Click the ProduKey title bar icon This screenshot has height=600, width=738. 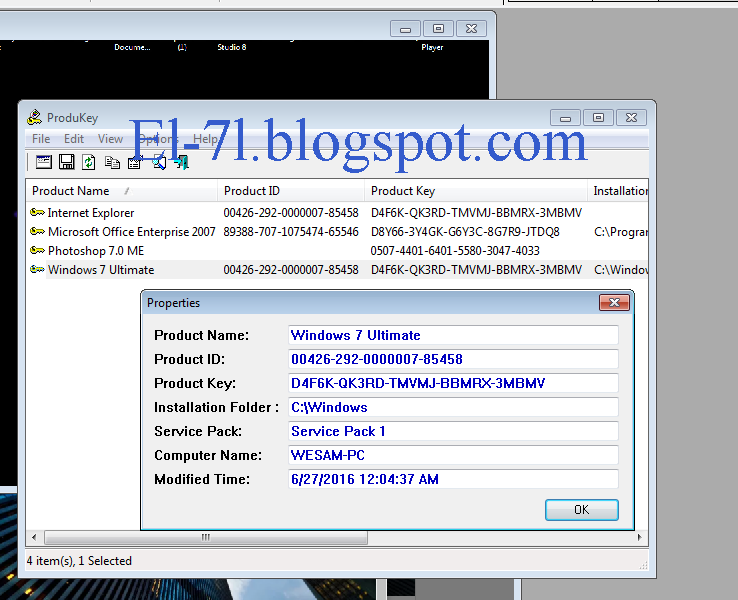34,117
